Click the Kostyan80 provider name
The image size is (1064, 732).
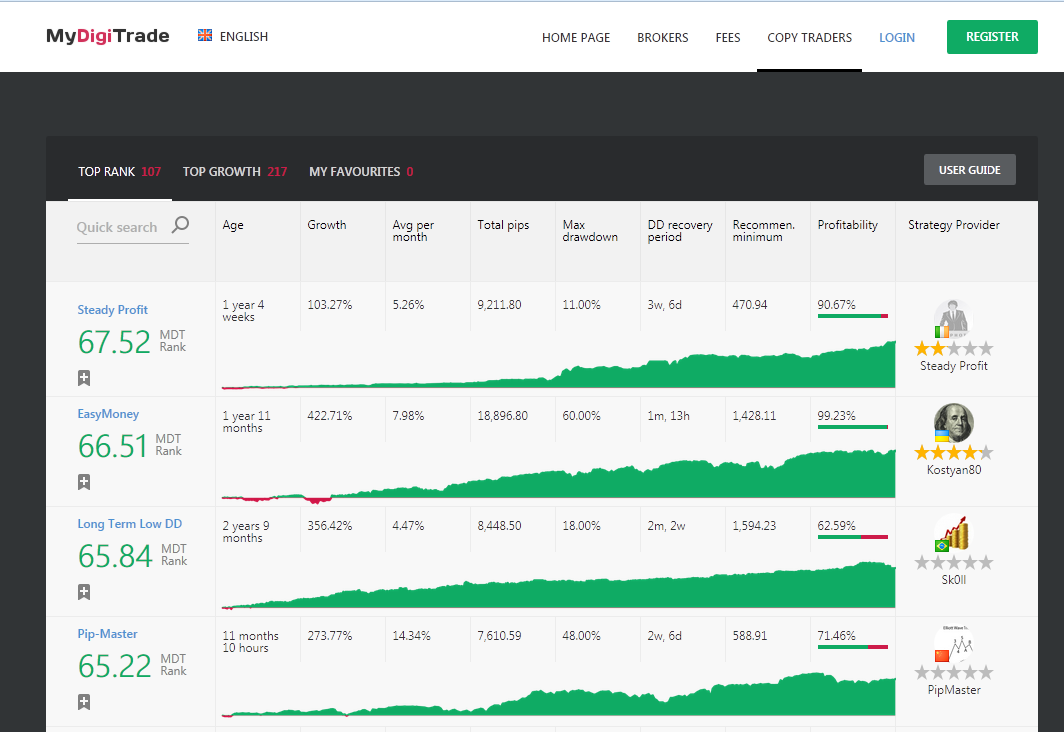coord(954,469)
